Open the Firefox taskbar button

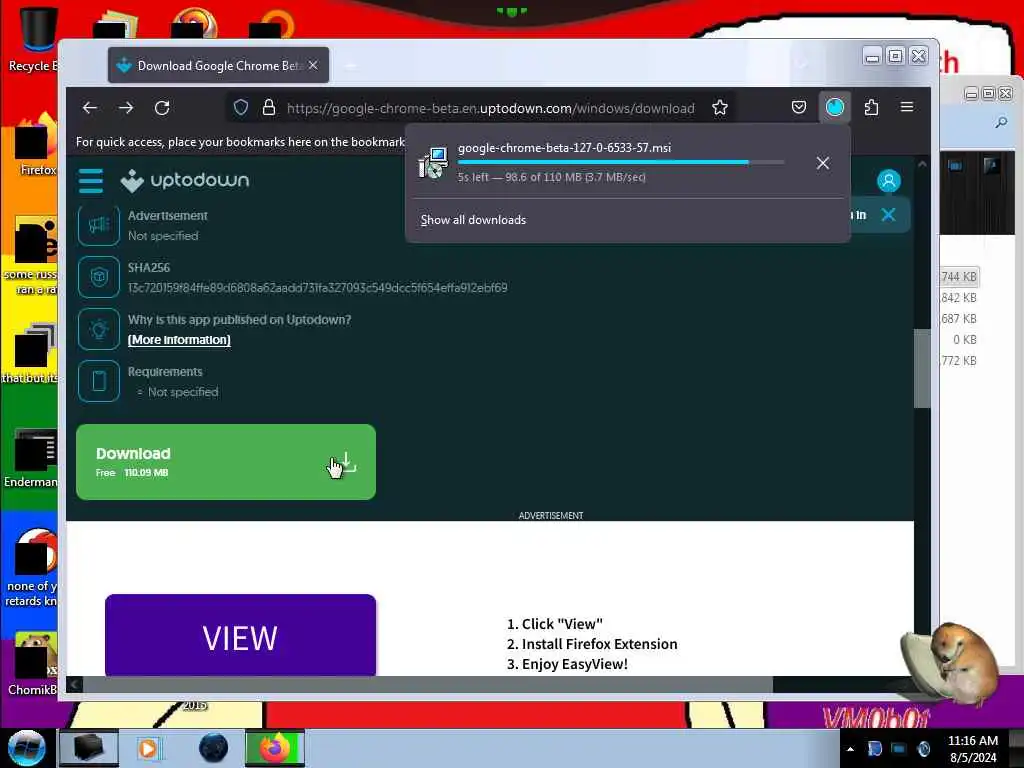[x=274, y=748]
